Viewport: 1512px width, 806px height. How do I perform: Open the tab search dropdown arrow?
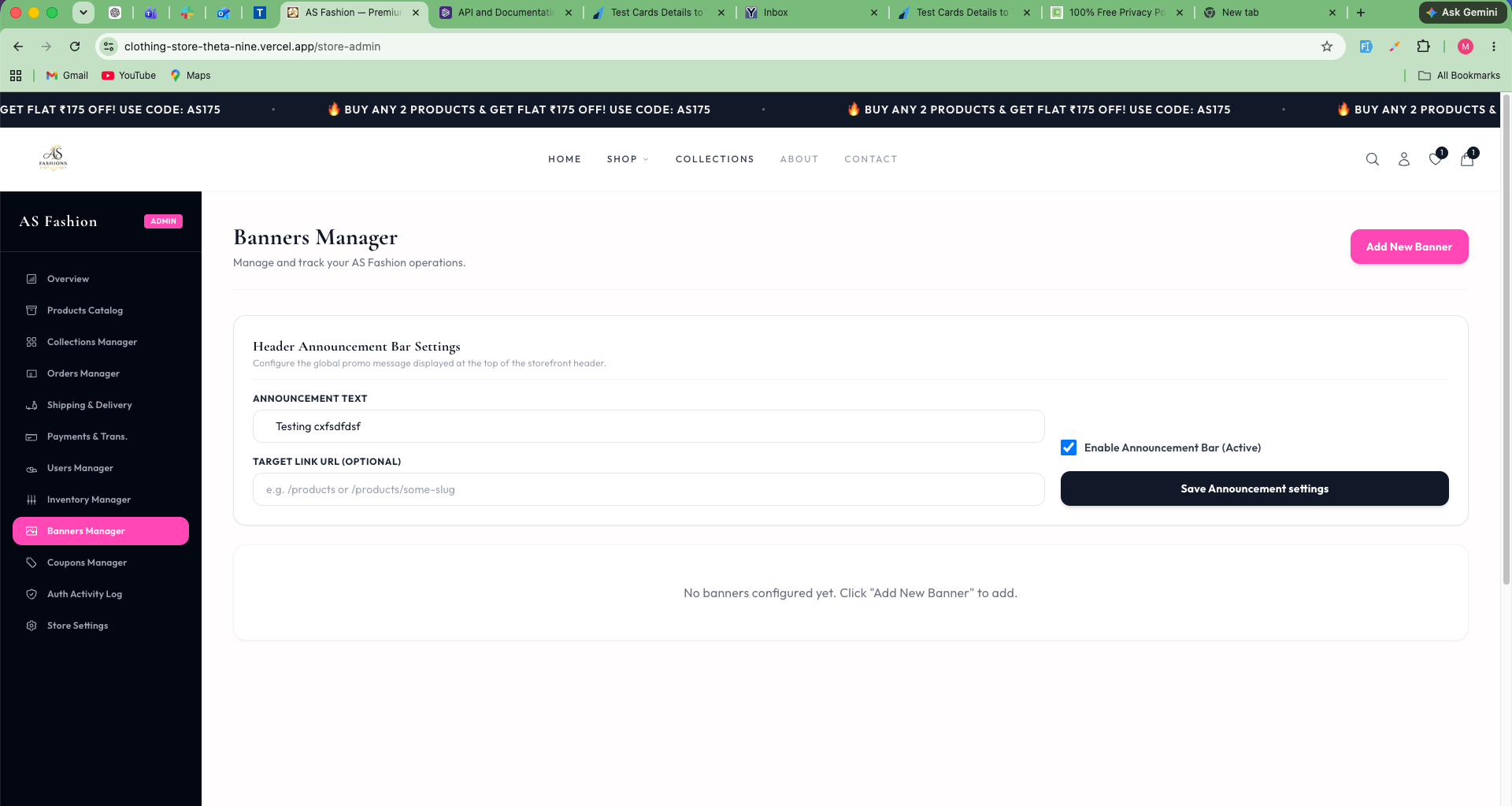(83, 13)
